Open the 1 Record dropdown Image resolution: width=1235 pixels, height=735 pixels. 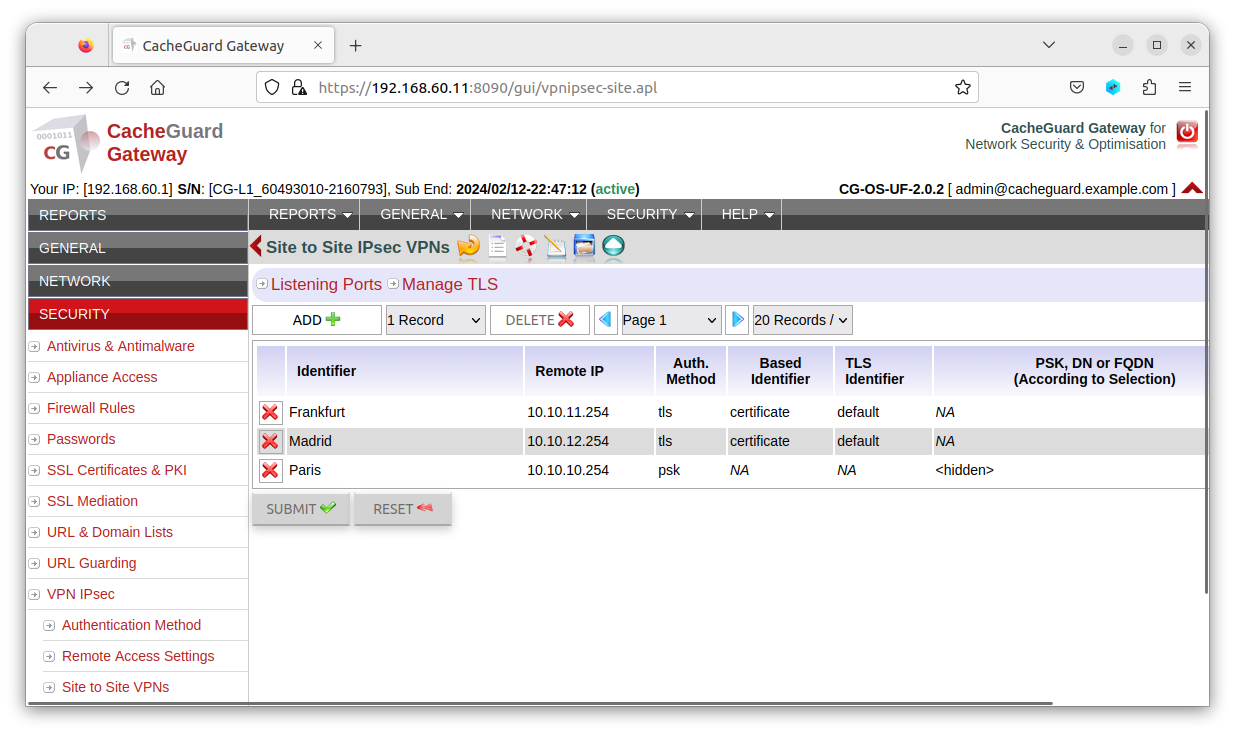point(435,319)
